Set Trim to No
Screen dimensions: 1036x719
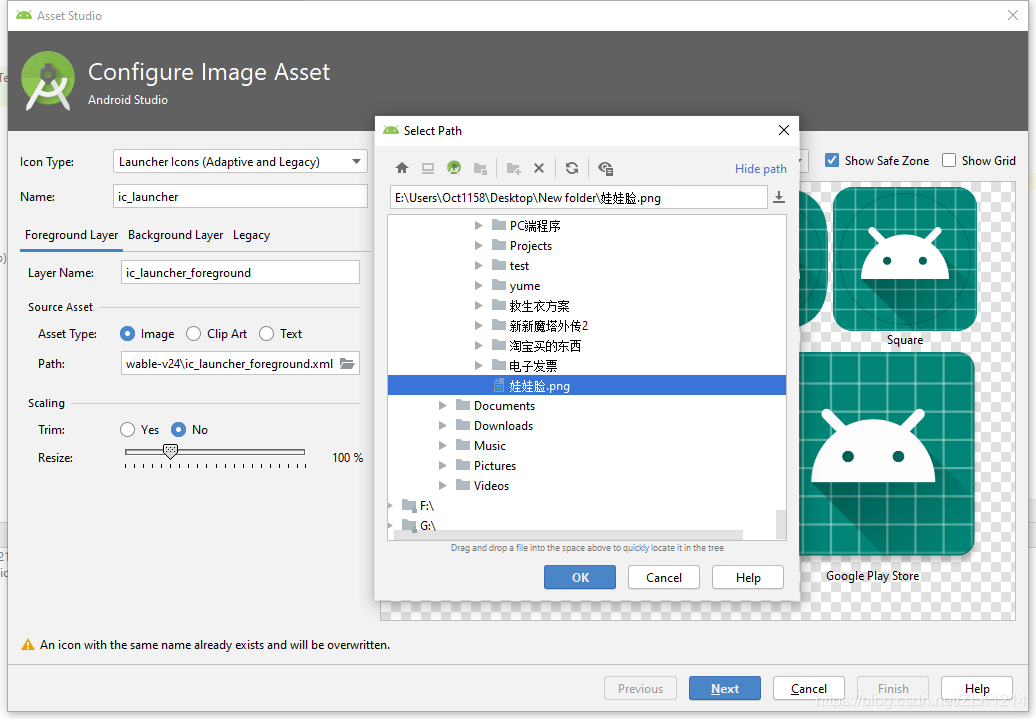178,430
